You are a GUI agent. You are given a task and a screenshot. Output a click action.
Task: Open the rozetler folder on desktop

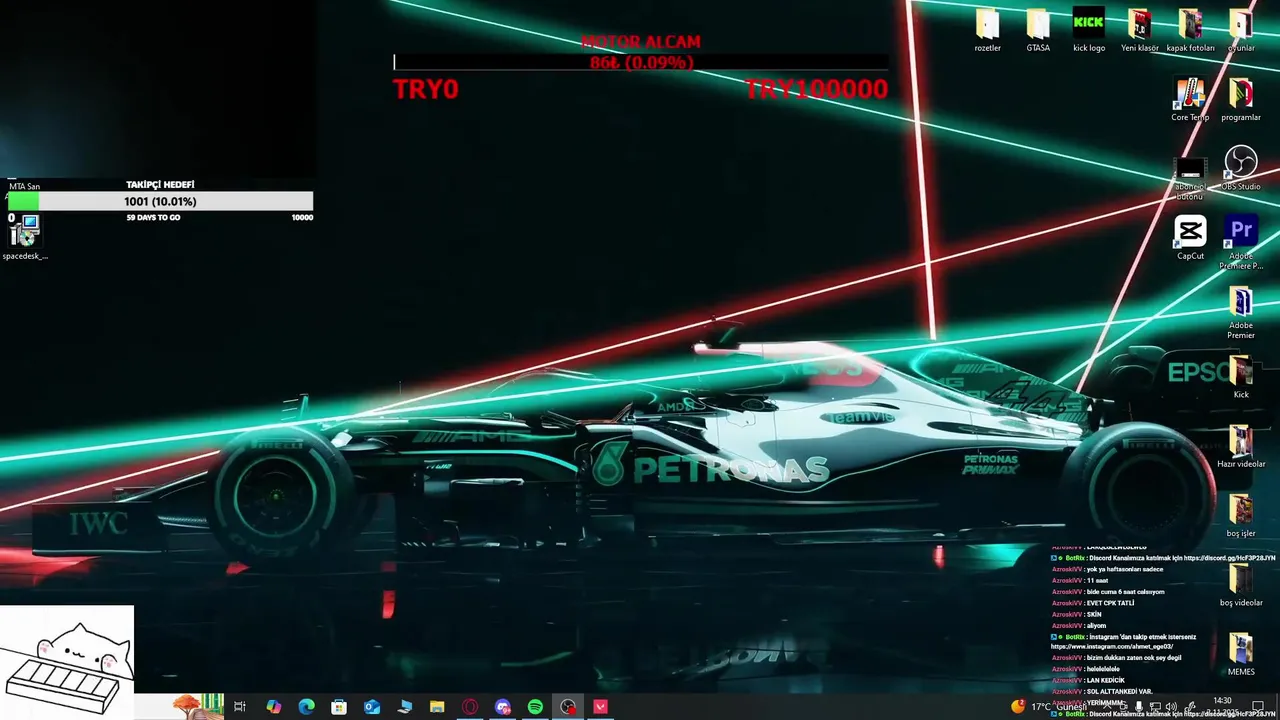(x=987, y=30)
